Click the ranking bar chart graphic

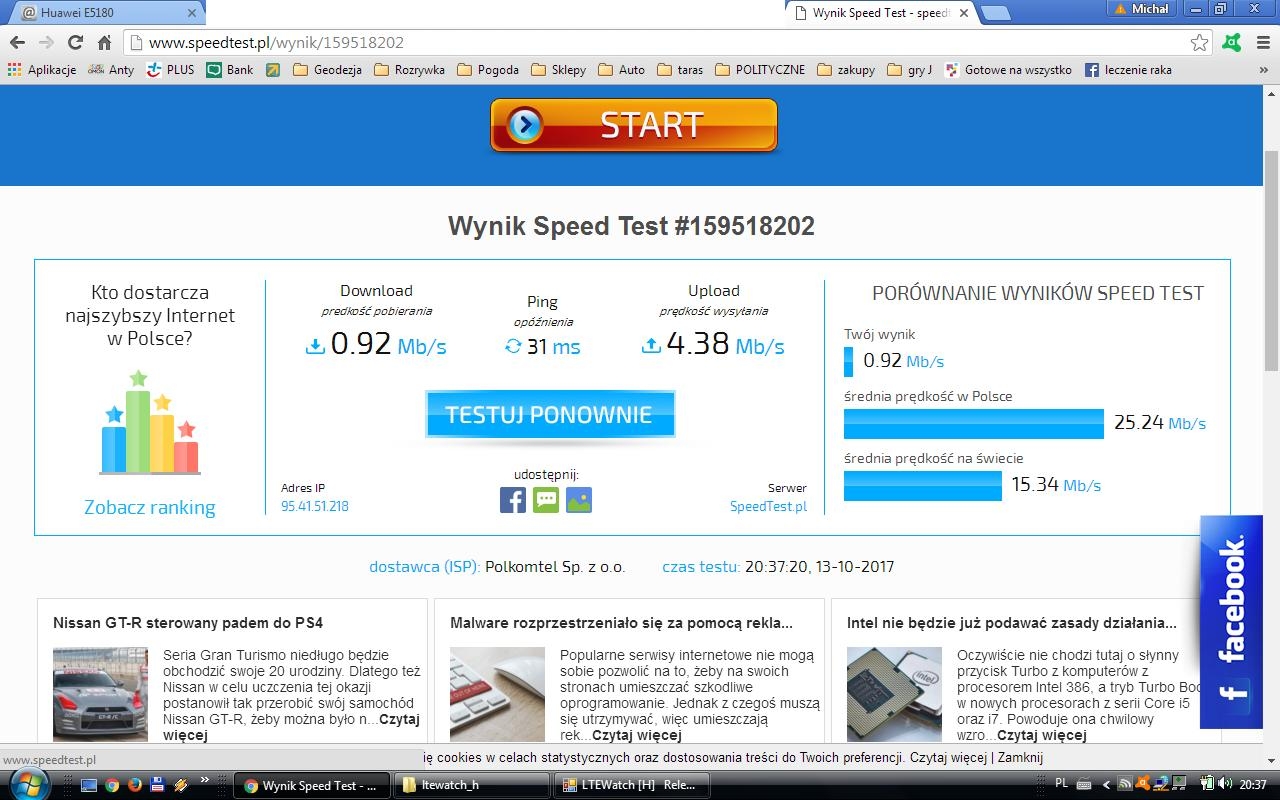(x=150, y=422)
